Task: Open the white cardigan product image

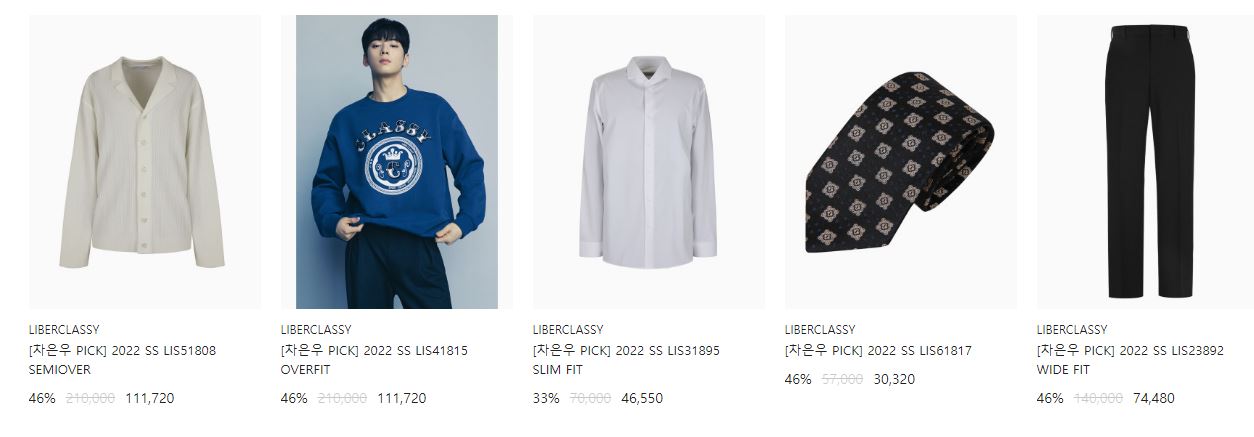Action: click(x=145, y=162)
